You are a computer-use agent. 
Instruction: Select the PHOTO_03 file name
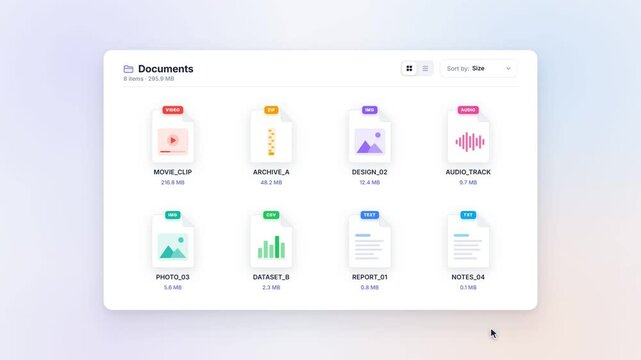[x=173, y=277]
